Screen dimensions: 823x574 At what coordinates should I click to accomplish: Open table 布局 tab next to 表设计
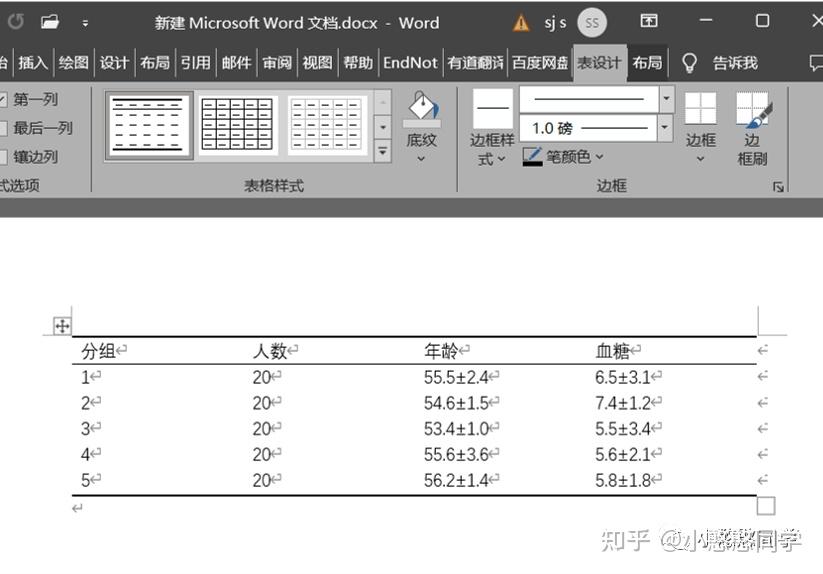click(647, 63)
